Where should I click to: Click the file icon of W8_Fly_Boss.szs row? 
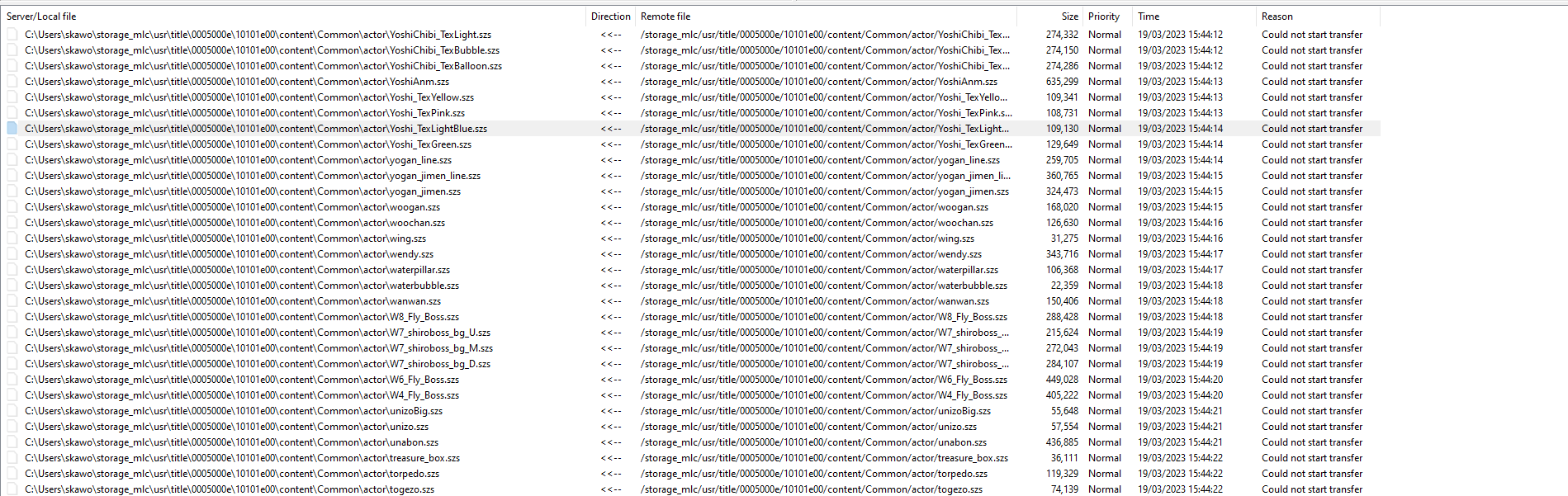[x=12, y=317]
